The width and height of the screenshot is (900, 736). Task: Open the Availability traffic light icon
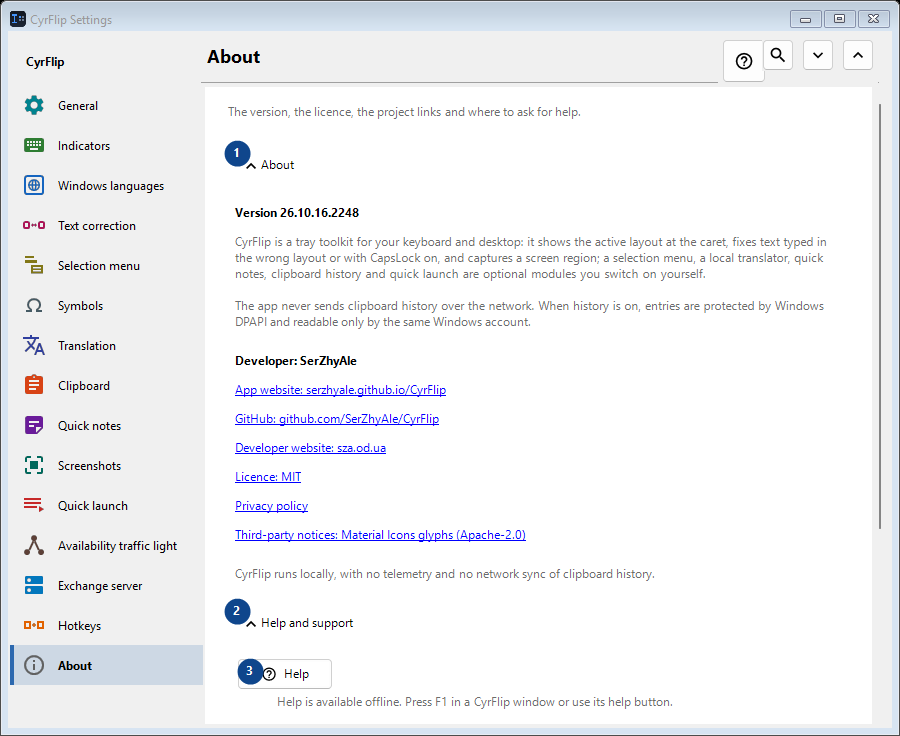34,545
